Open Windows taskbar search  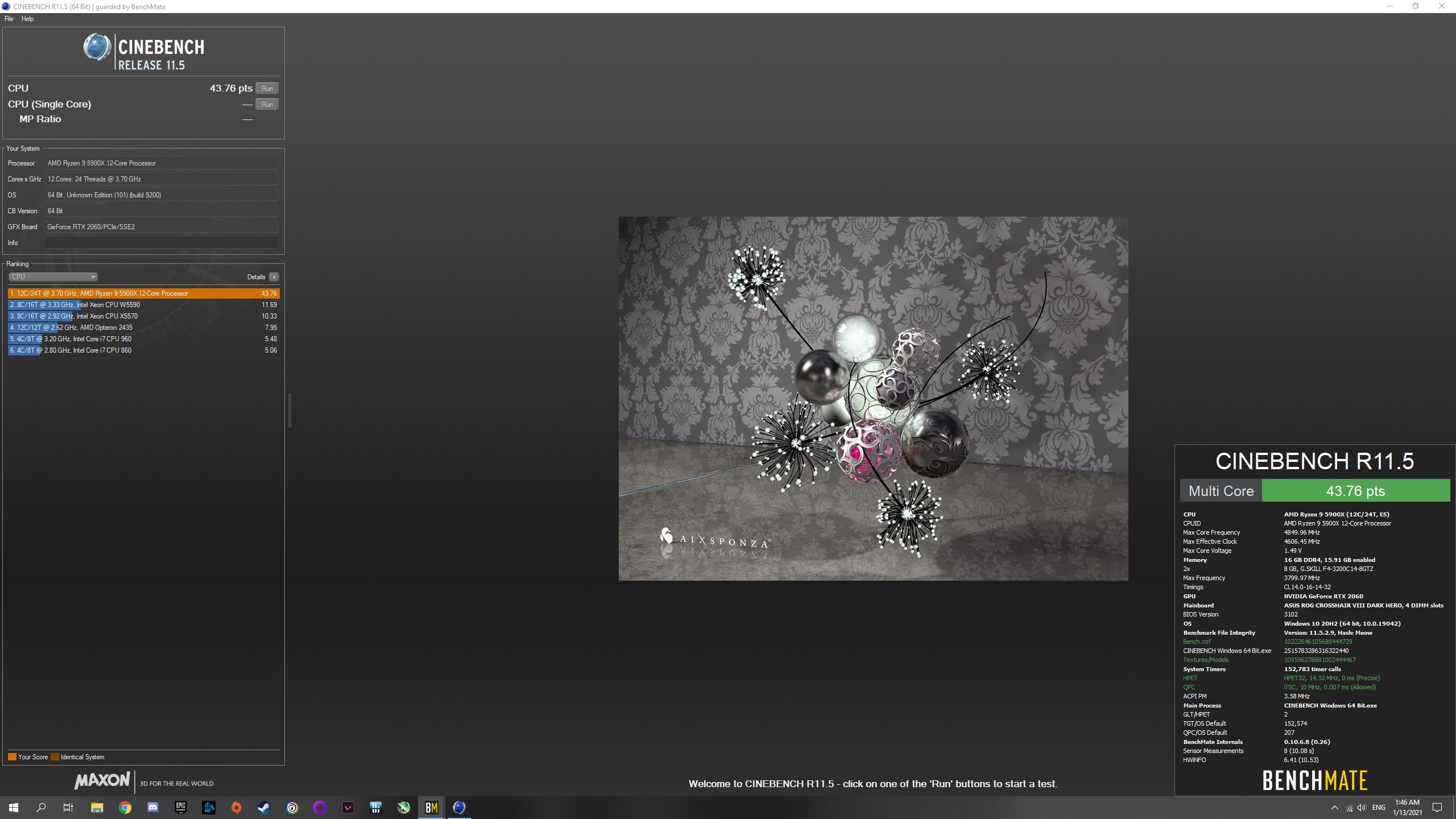pos(41,808)
